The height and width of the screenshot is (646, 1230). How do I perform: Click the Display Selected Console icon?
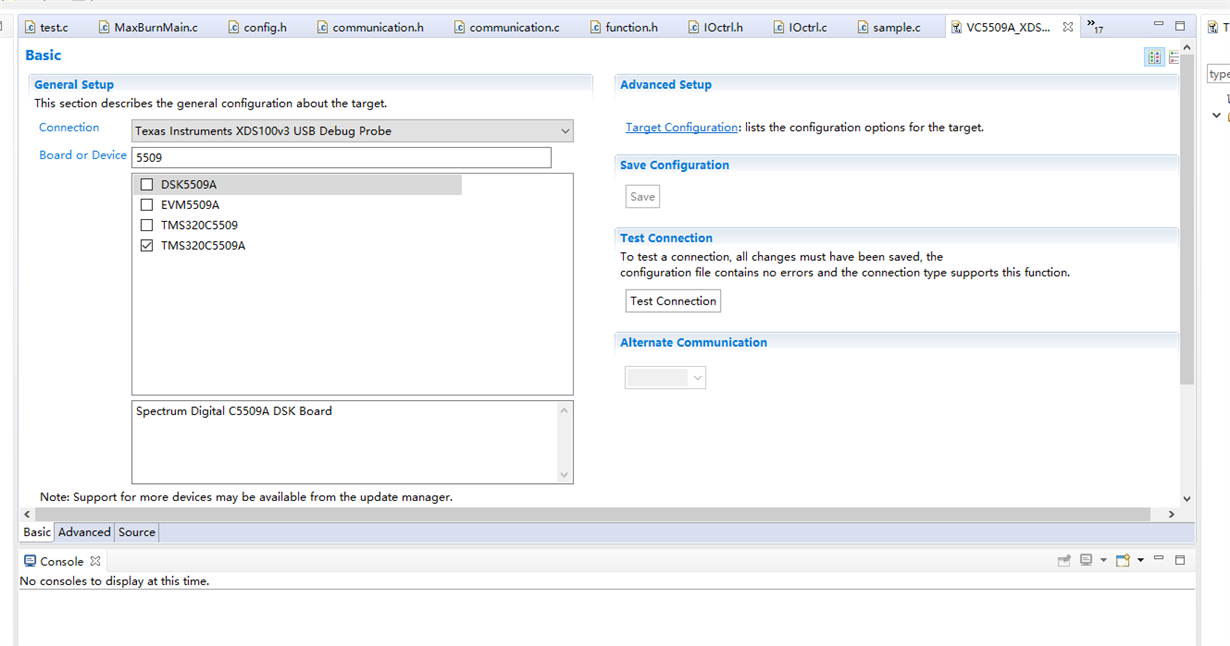[x=1086, y=561]
